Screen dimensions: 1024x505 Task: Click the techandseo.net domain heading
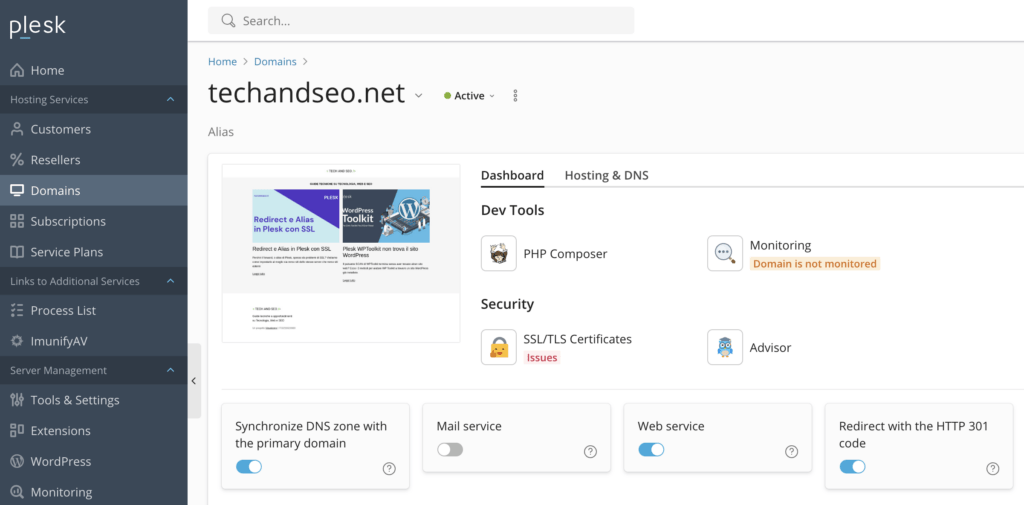[x=307, y=93]
